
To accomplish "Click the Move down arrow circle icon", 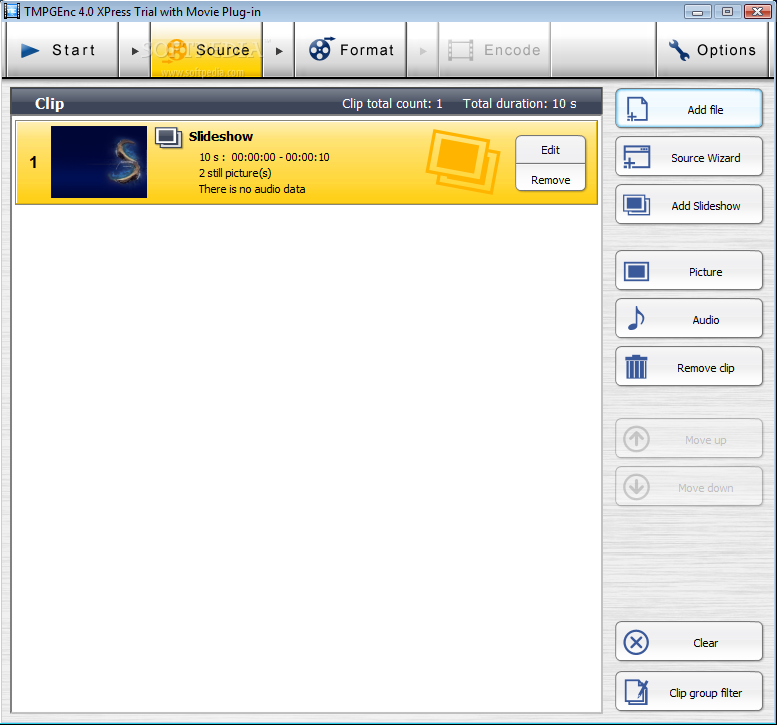I will [x=636, y=487].
